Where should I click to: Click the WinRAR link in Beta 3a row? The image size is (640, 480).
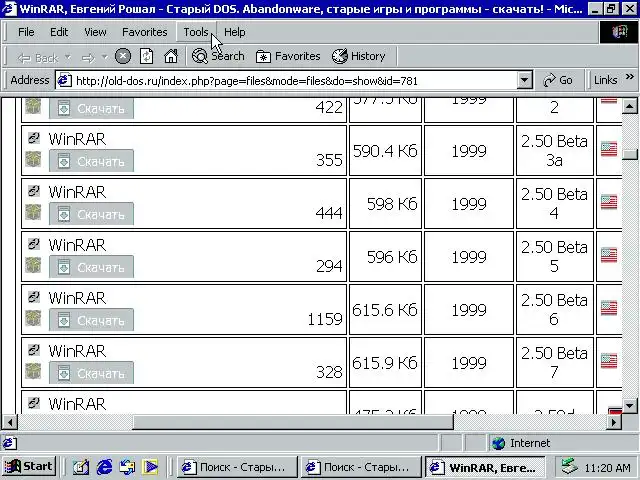[77, 139]
